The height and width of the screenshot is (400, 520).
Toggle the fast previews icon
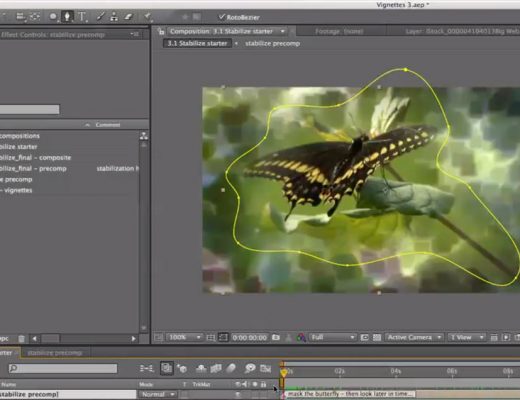(x=506, y=338)
